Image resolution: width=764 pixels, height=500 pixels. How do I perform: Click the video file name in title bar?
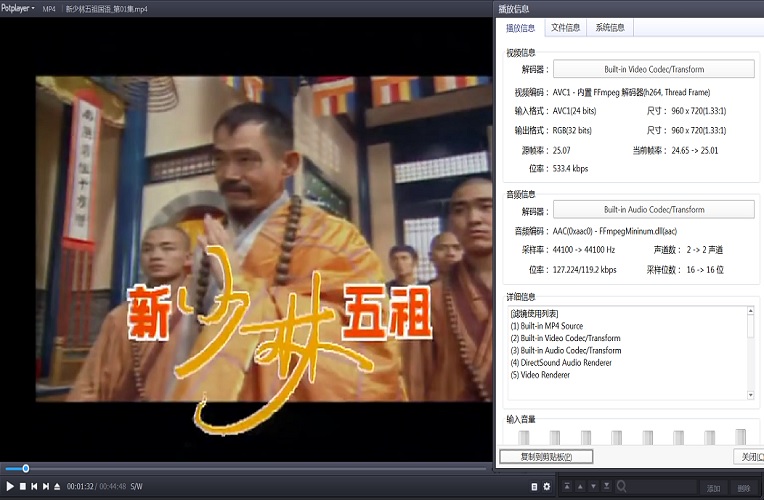coord(107,9)
